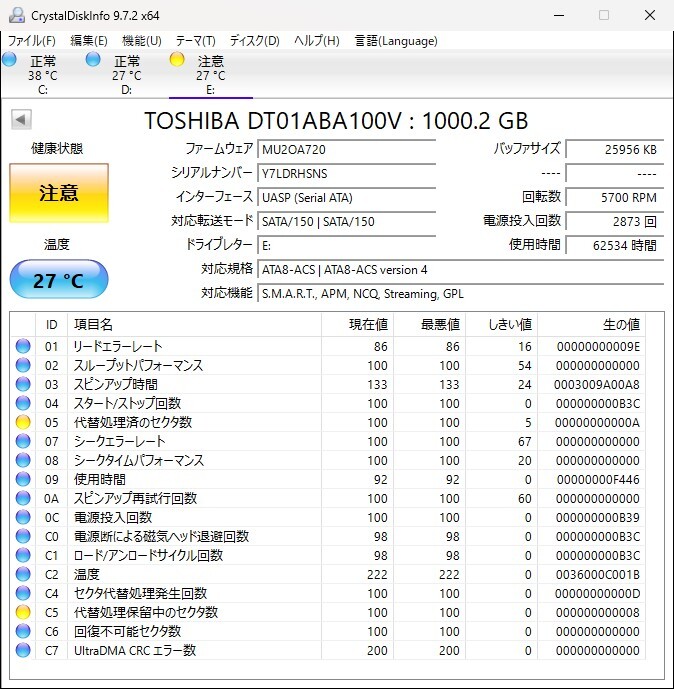
Task: Click raw value 0003009A00A8
Action: [x=596, y=384]
